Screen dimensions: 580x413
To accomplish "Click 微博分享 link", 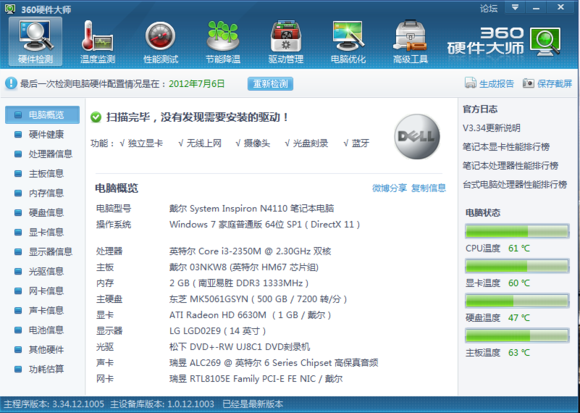I will [x=390, y=188].
